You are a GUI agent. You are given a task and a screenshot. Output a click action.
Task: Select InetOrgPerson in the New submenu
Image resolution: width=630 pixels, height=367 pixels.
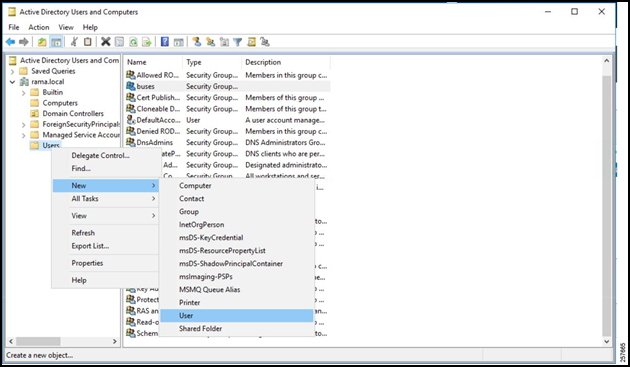click(236, 225)
